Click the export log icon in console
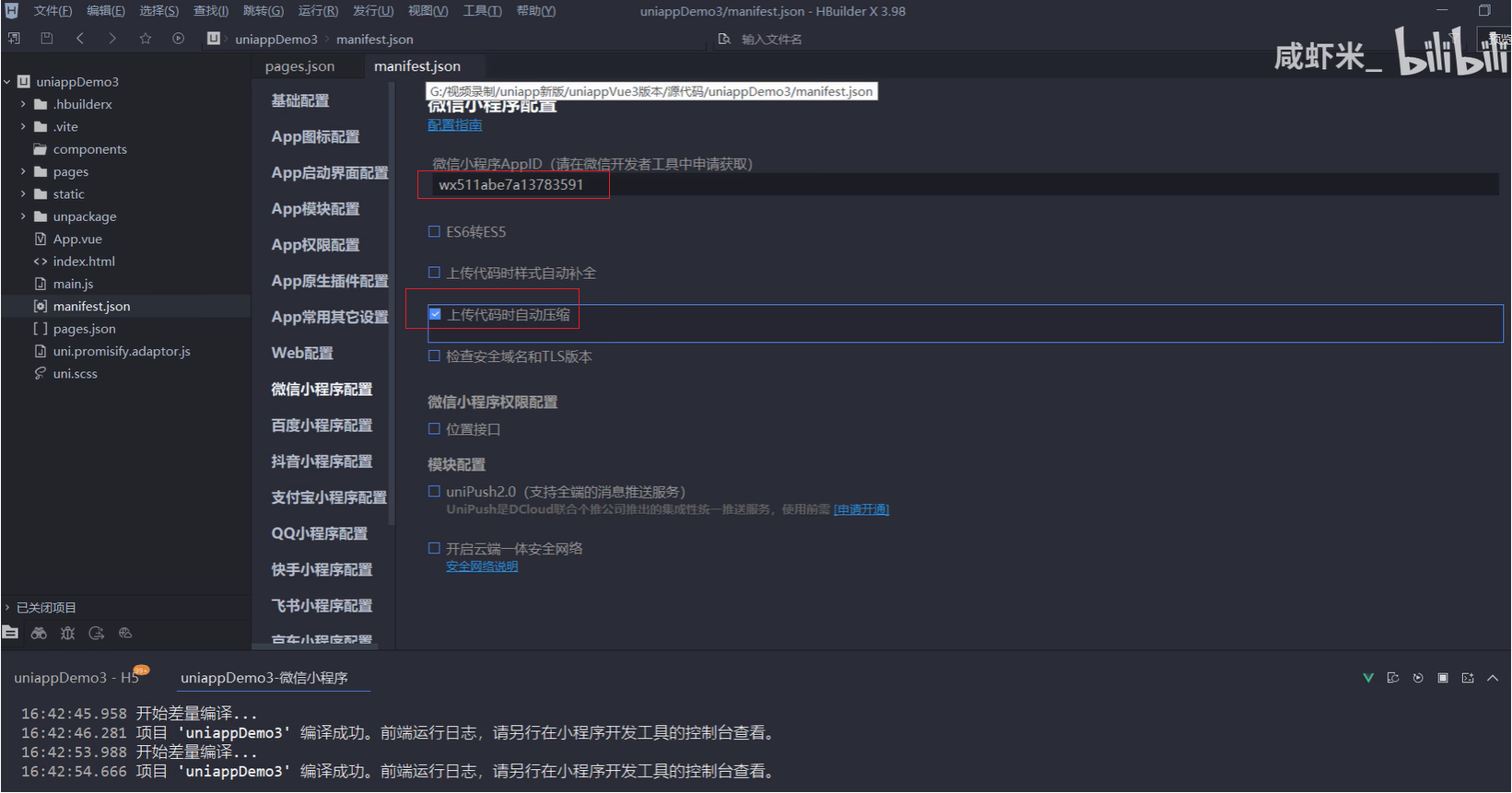Viewport: 1512px width, 793px height. [x=1393, y=678]
